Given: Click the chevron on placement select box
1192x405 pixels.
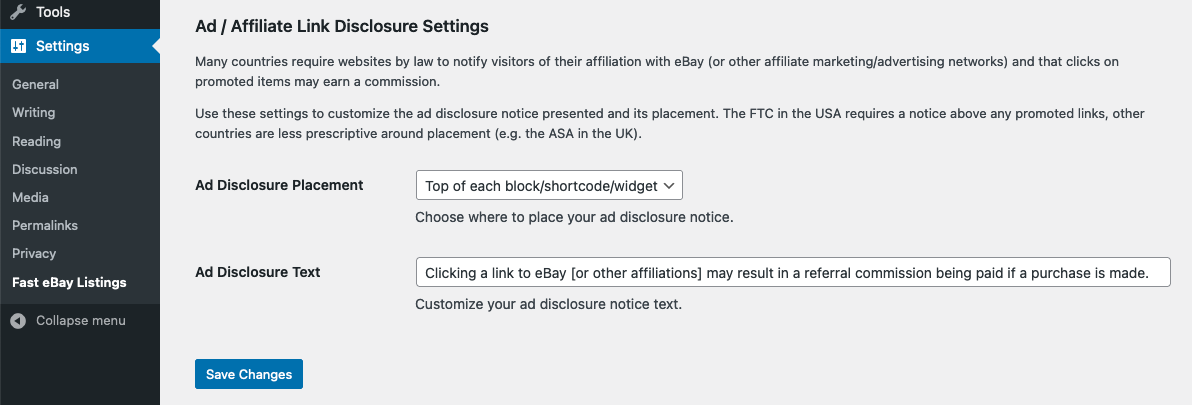Looking at the screenshot, I should point(669,185).
